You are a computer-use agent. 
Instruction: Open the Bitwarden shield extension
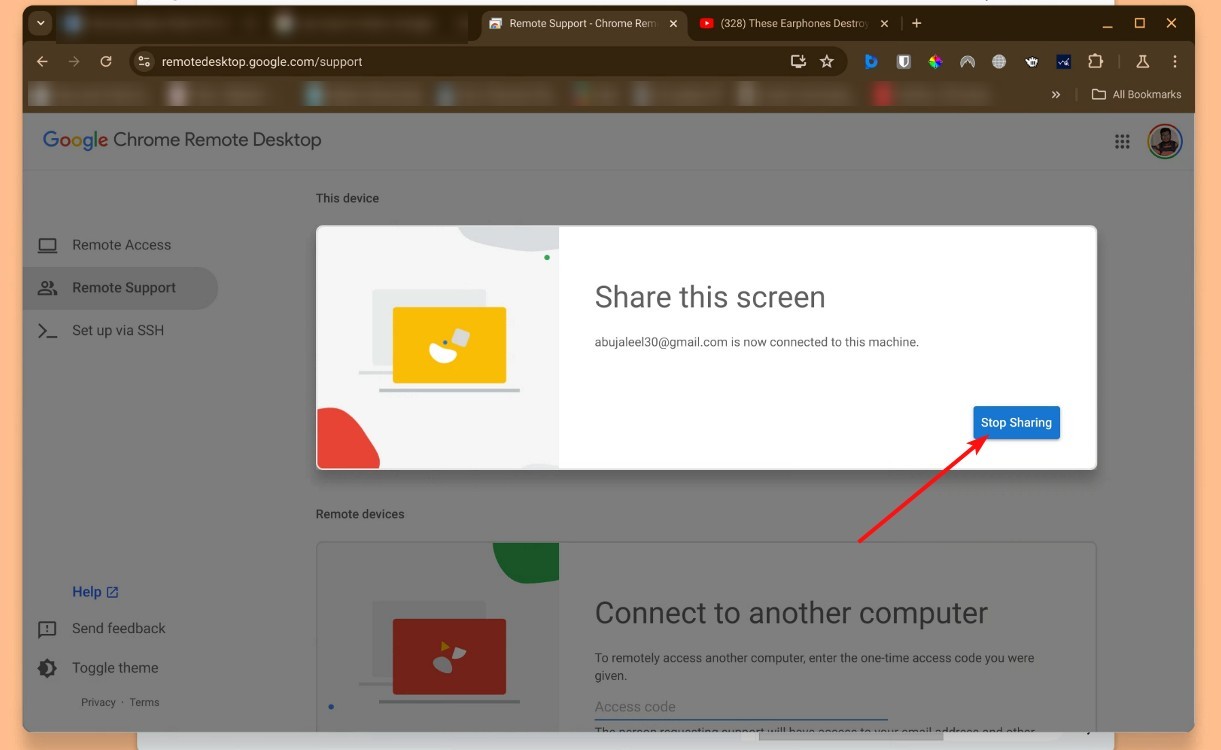(x=903, y=61)
